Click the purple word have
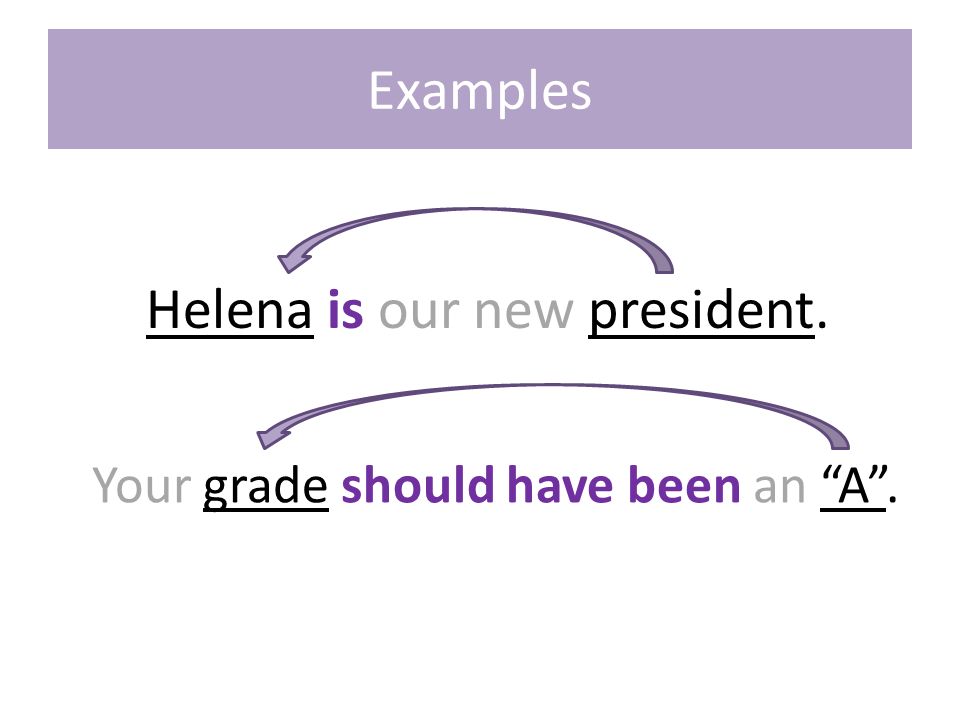 (x=561, y=484)
